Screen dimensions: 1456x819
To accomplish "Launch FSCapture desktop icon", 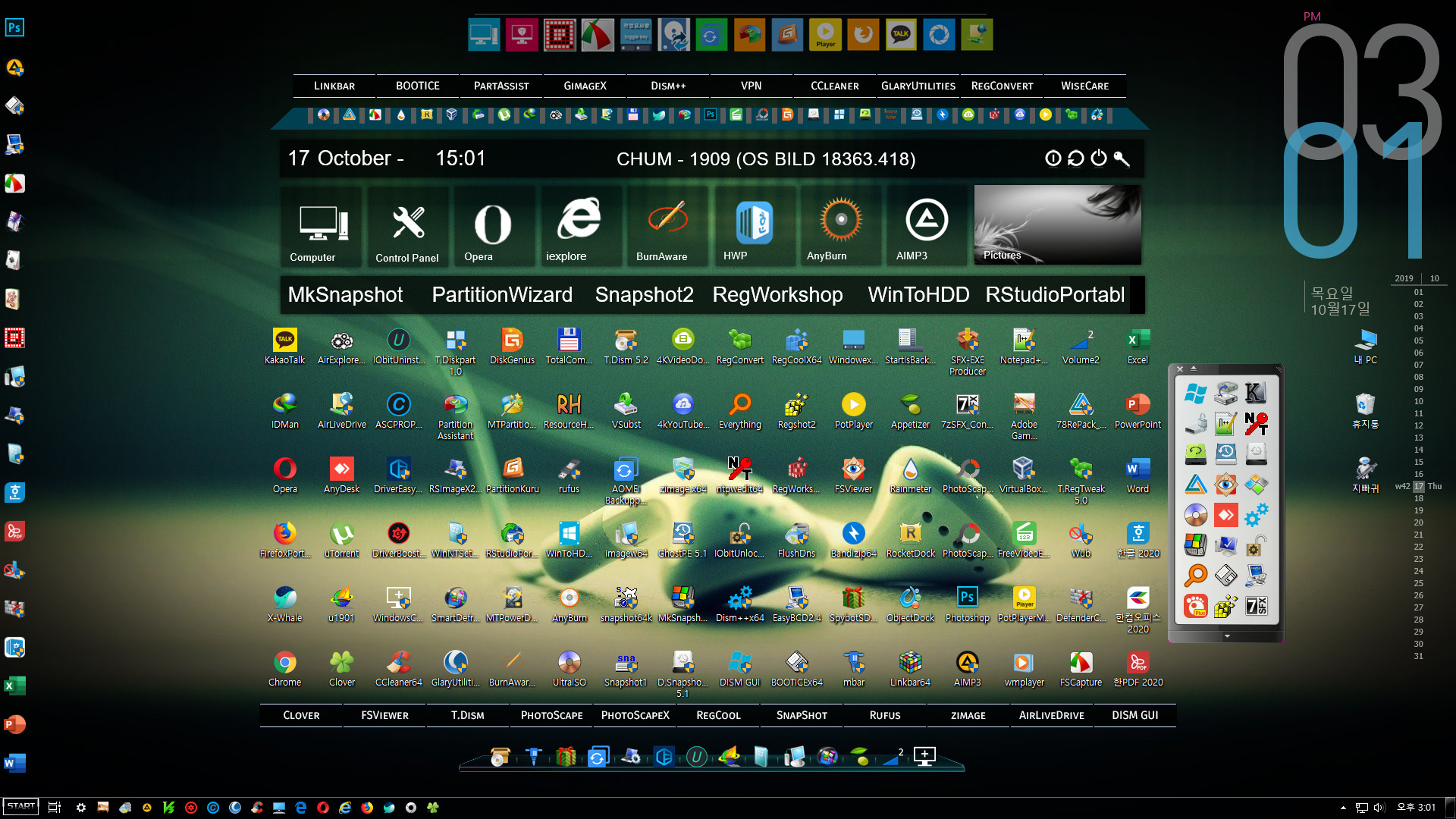I will pos(1081,668).
